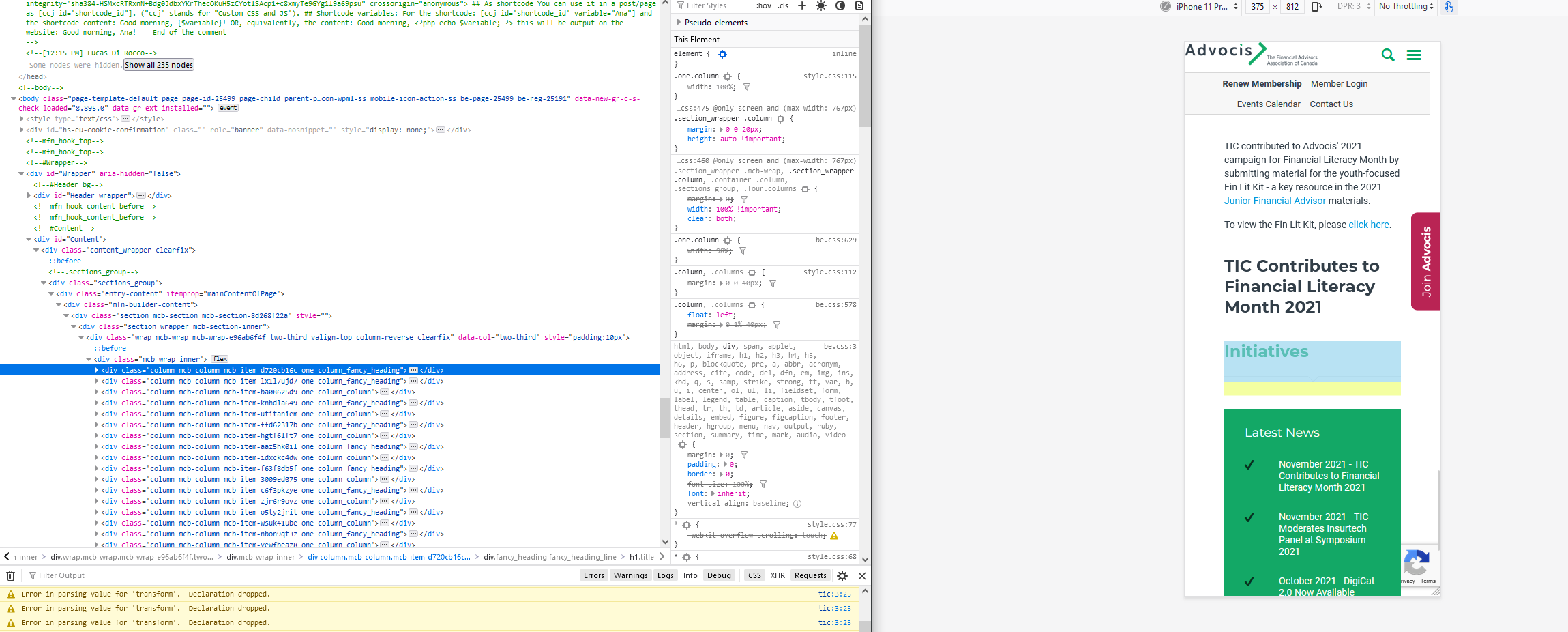
Task: Toggle the .cls classes panel
Action: (x=783, y=5)
